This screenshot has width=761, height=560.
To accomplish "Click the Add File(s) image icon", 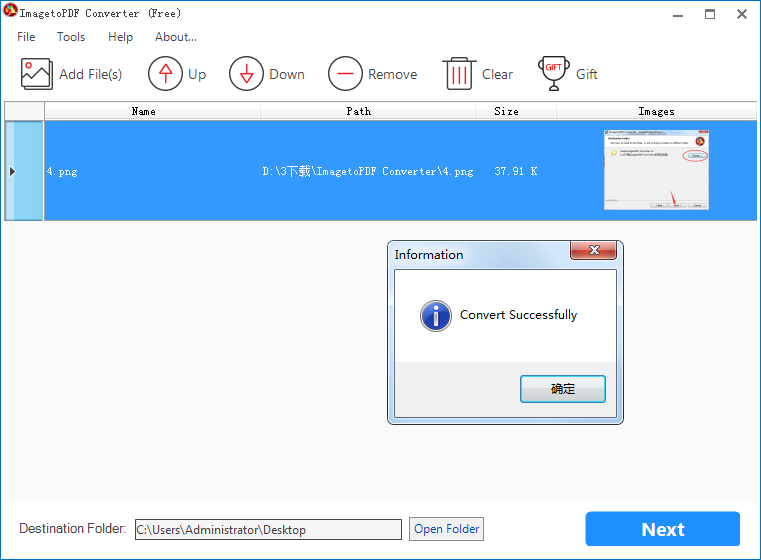I will [36, 74].
